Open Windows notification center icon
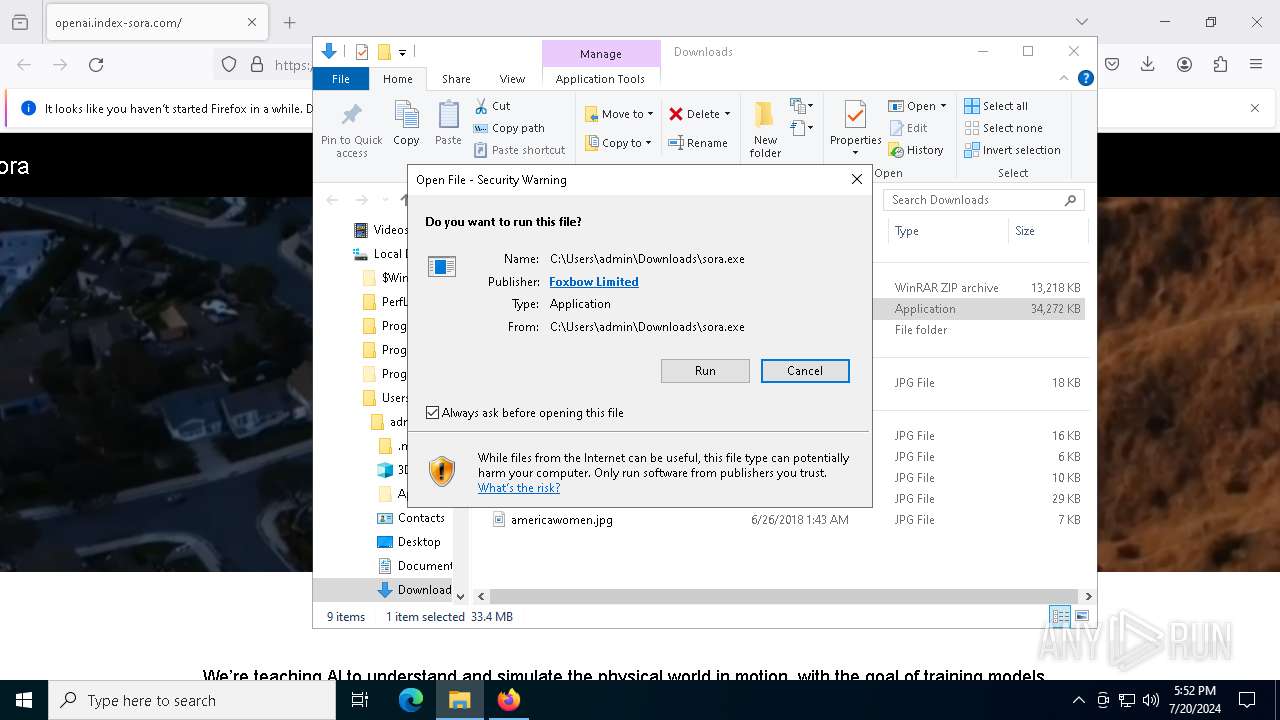 click(1247, 700)
